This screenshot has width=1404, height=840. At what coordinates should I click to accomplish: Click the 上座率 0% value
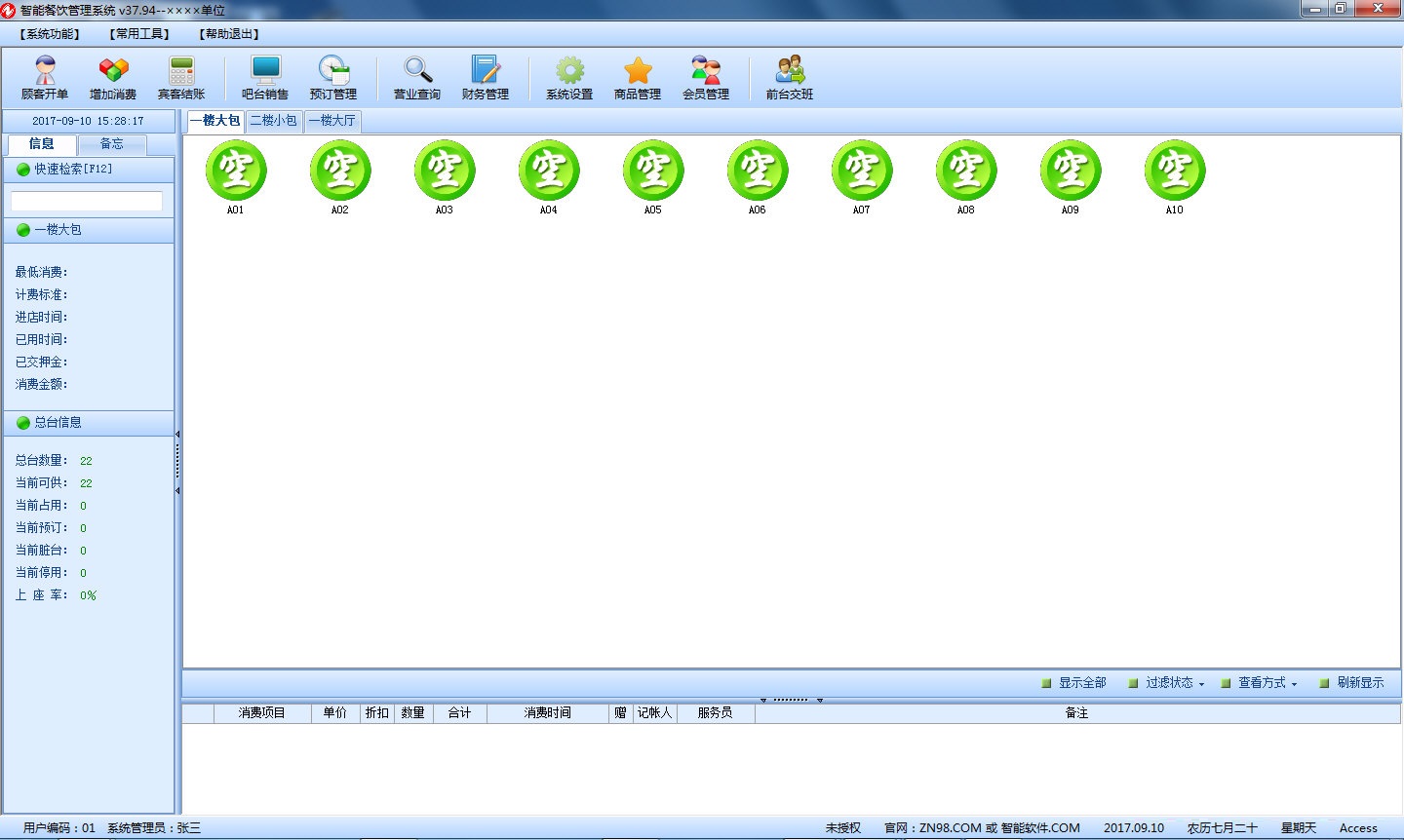[x=89, y=595]
